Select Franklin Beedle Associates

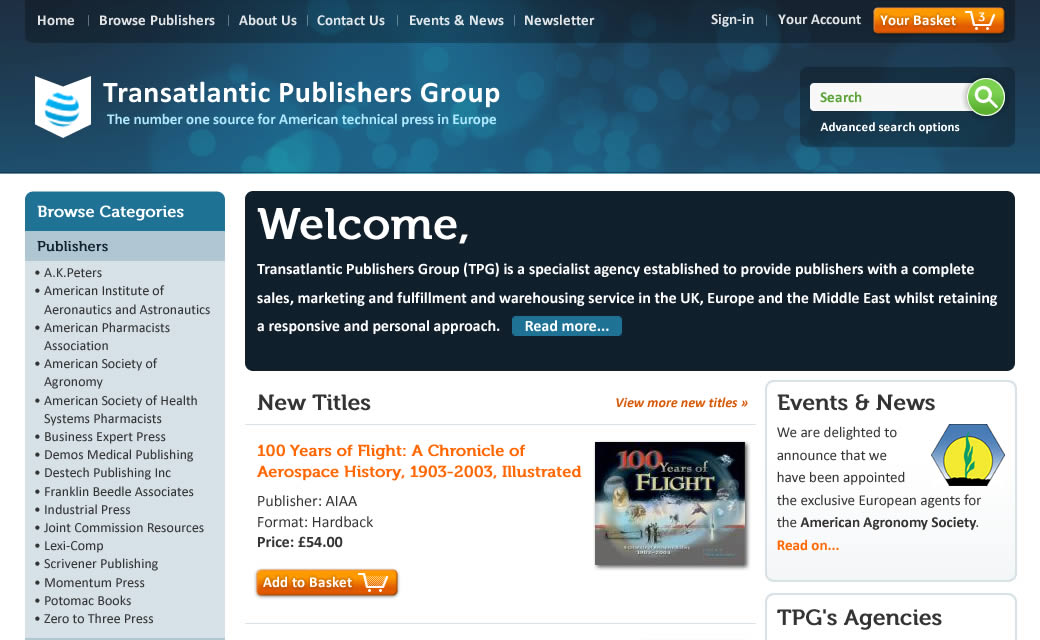pos(119,491)
